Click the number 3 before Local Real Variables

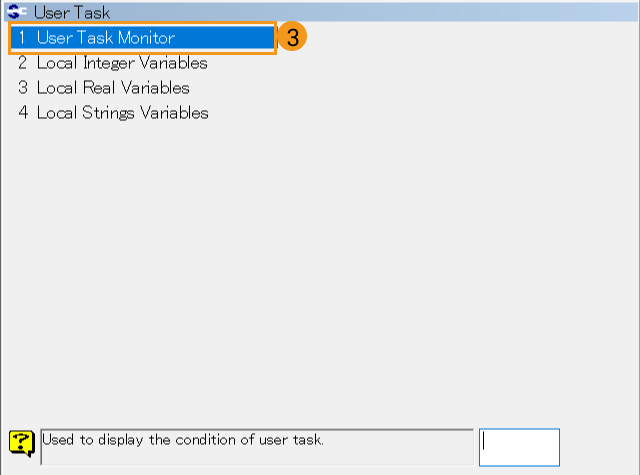22,88
